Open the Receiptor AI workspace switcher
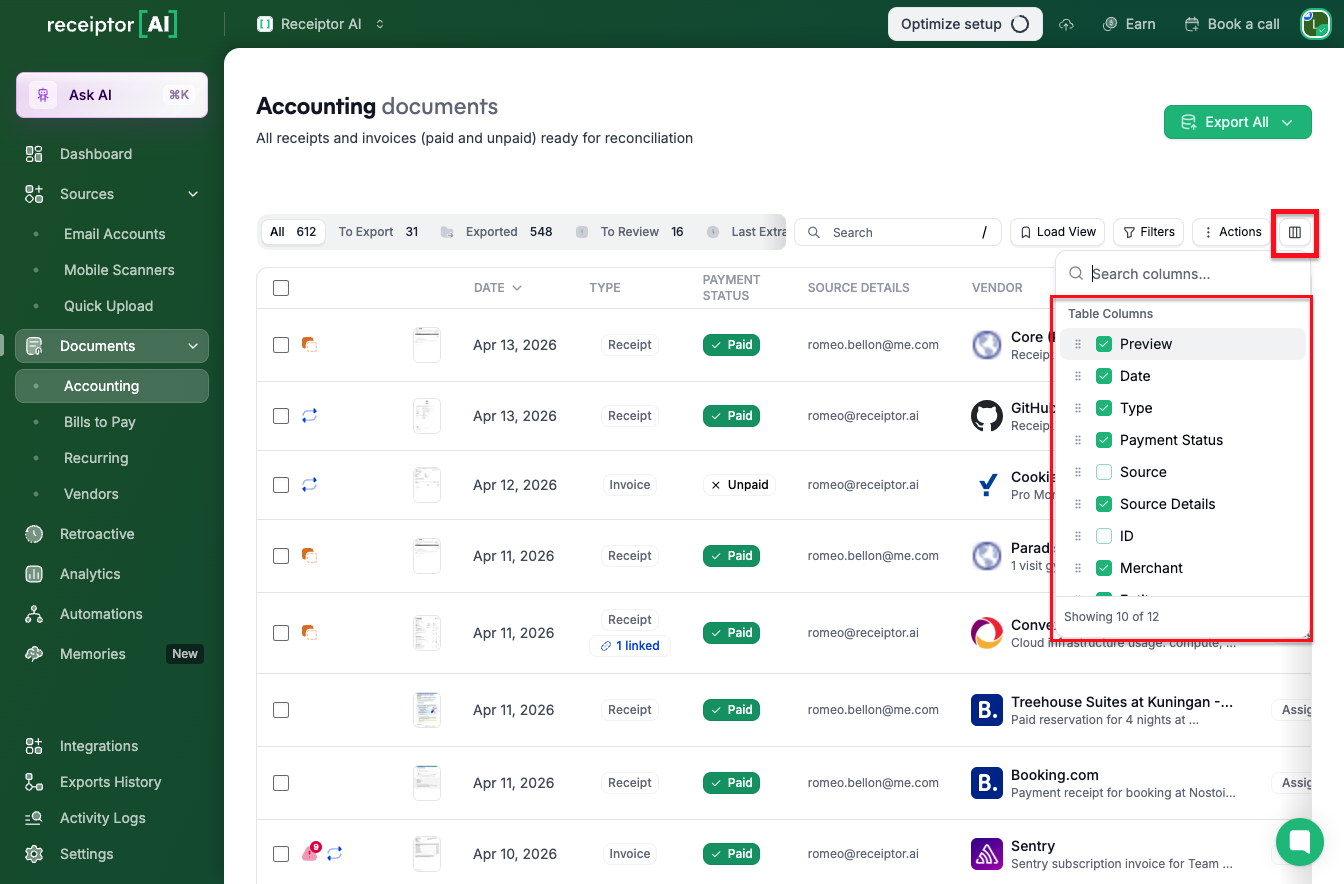 point(320,24)
